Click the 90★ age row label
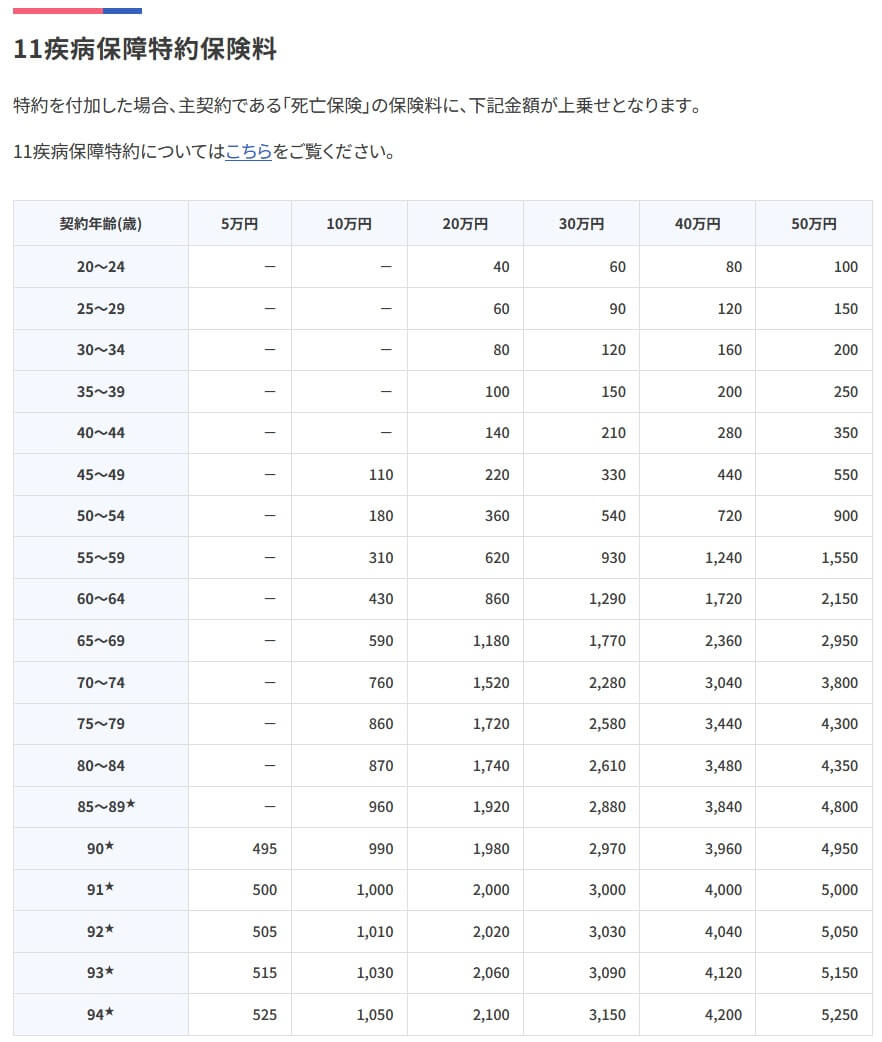This screenshot has height=1042, width=882. point(100,849)
